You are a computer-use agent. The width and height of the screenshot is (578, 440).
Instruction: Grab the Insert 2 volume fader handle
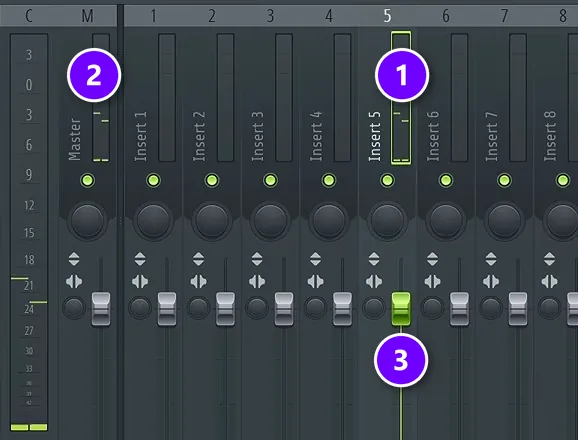(x=225, y=309)
